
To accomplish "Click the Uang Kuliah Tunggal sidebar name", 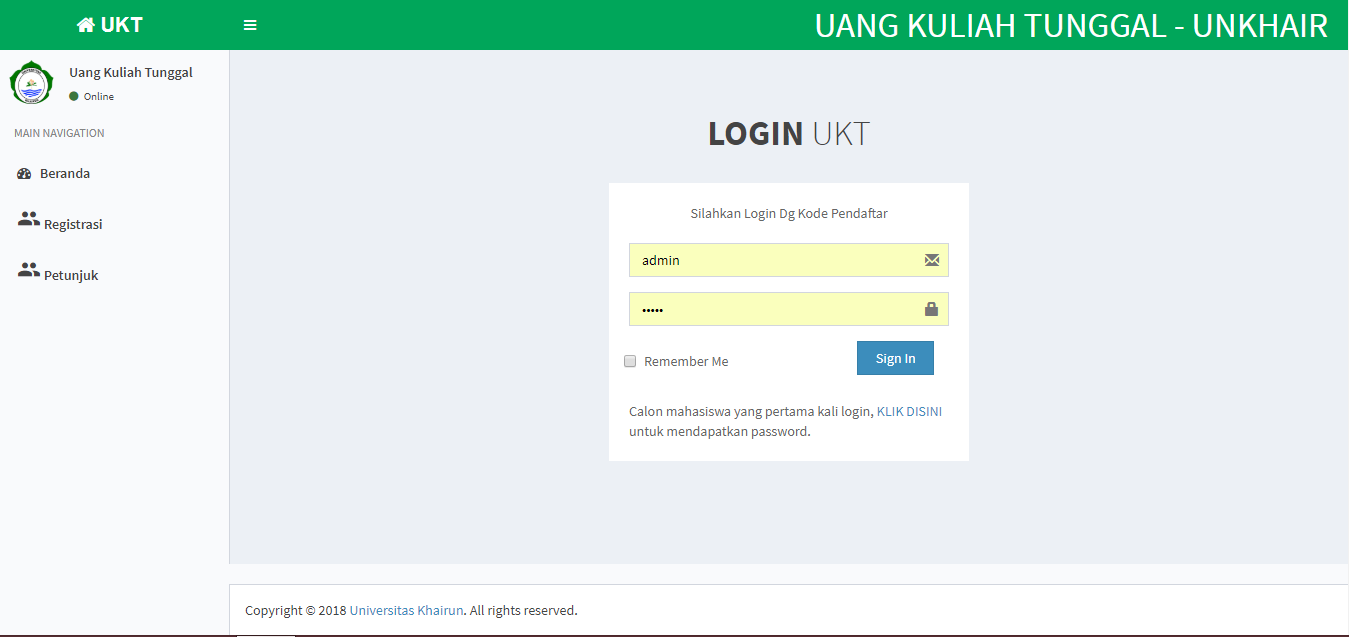I will (131, 72).
